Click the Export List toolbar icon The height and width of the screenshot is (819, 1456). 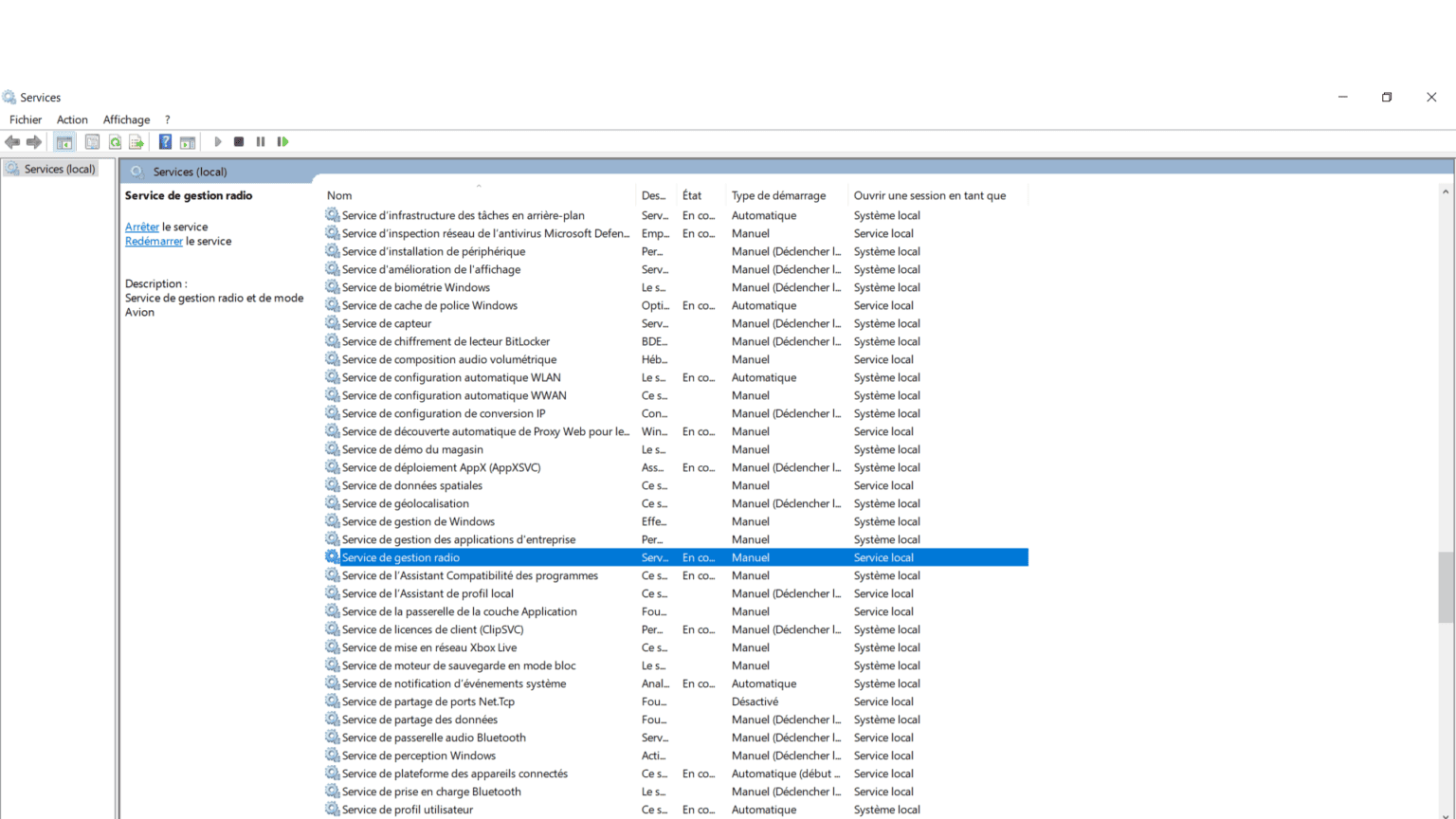[136, 142]
